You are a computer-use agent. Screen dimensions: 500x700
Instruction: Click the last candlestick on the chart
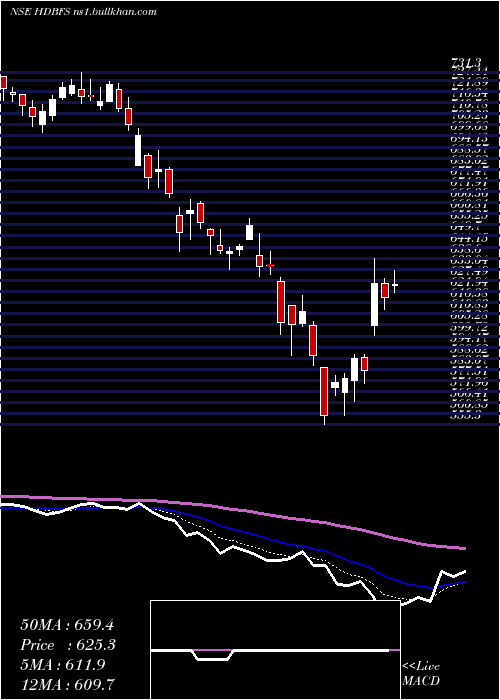(x=395, y=282)
